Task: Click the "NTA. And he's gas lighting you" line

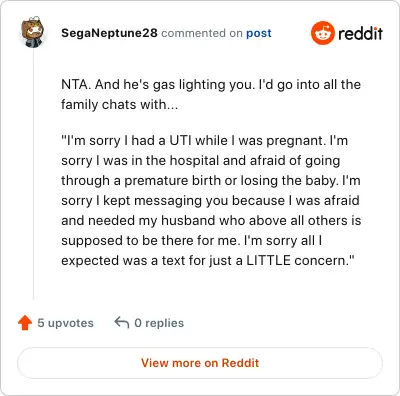Action: 211,85
